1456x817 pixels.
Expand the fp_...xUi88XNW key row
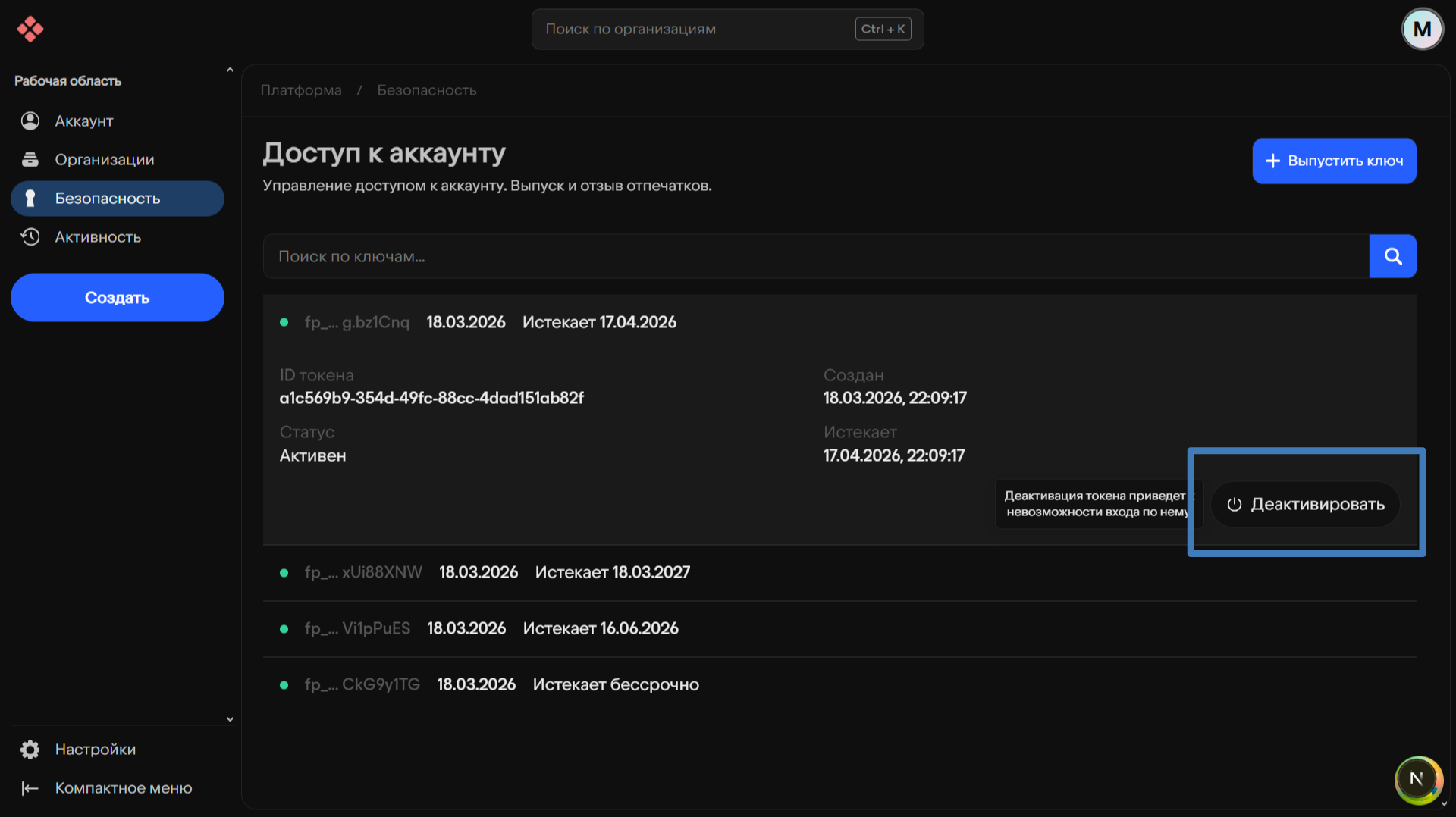[485, 573]
